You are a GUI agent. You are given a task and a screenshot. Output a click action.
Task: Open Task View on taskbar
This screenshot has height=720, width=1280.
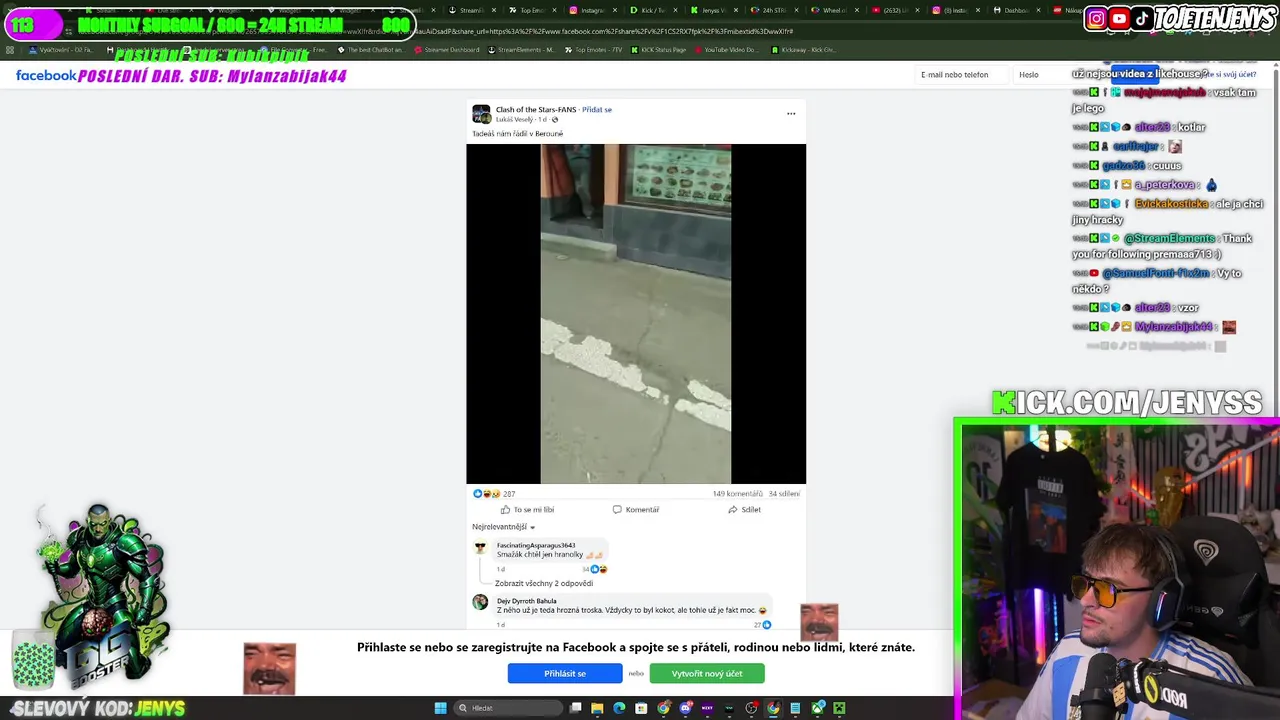[x=575, y=708]
